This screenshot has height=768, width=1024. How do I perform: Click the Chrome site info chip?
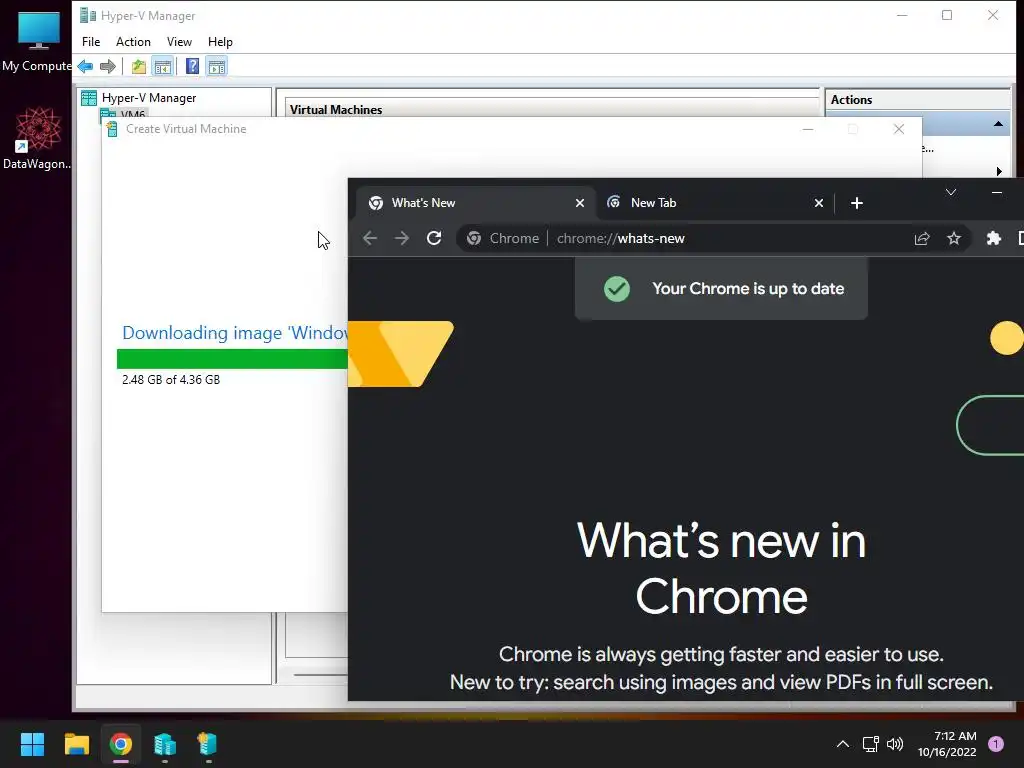502,238
